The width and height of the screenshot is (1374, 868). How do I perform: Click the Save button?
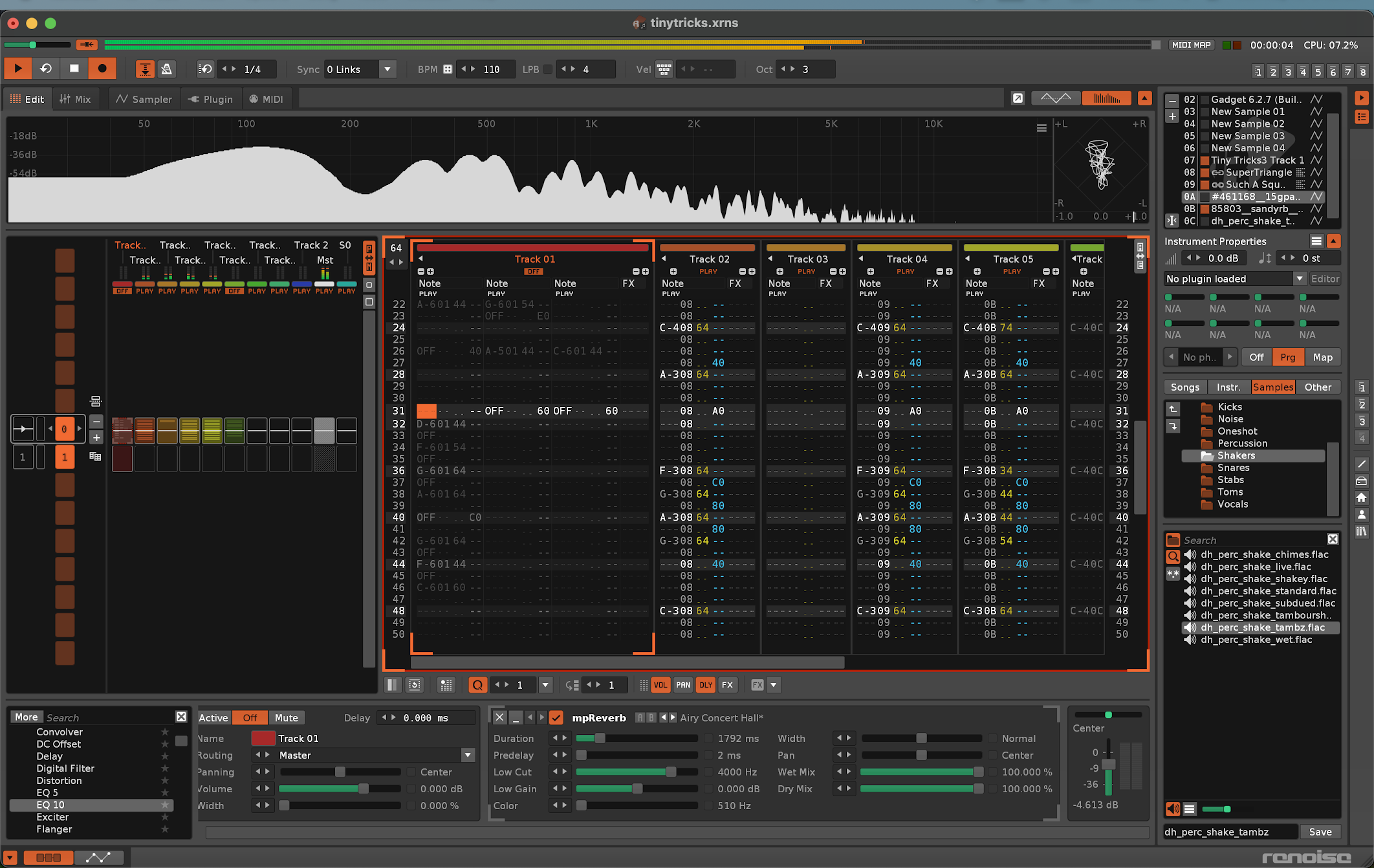point(1320,832)
